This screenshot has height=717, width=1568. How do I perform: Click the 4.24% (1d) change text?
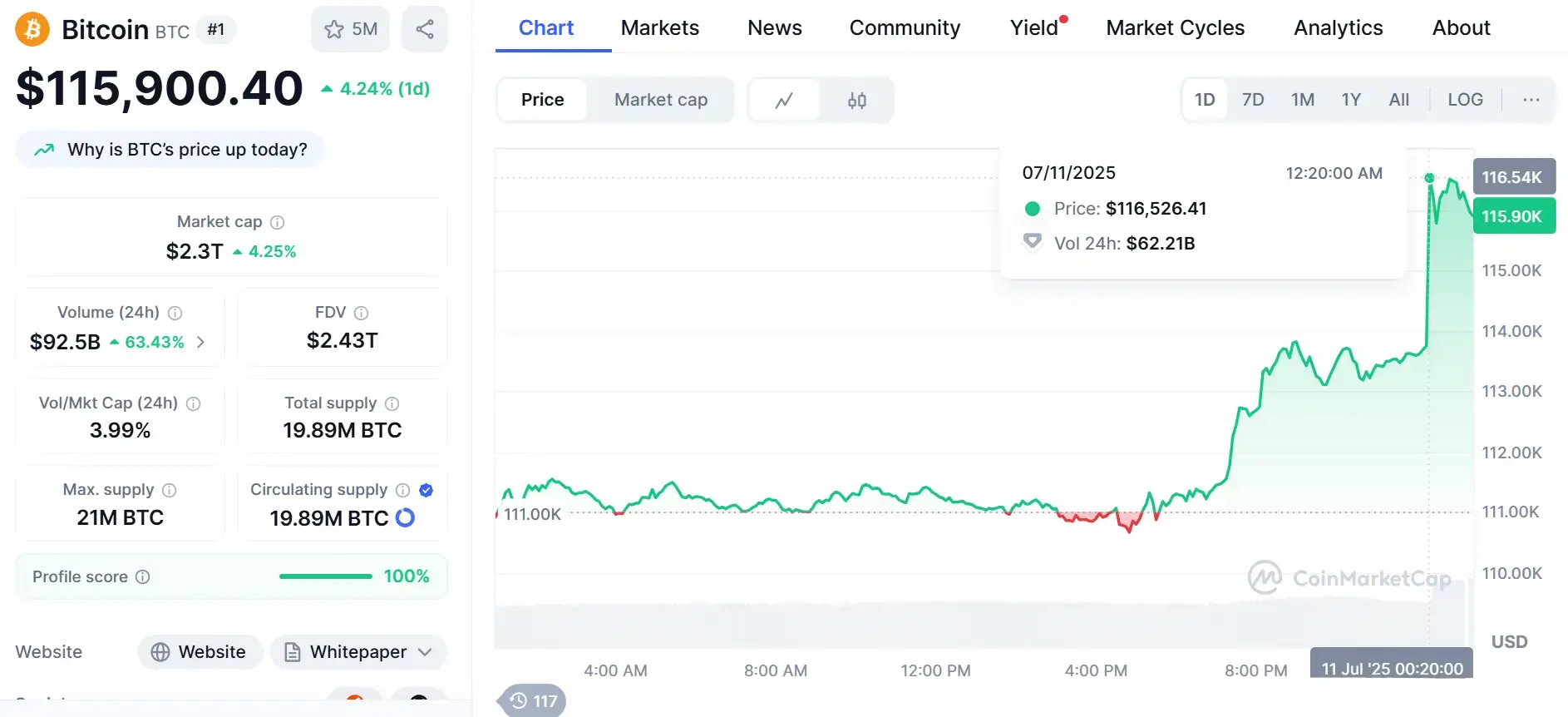click(x=385, y=89)
